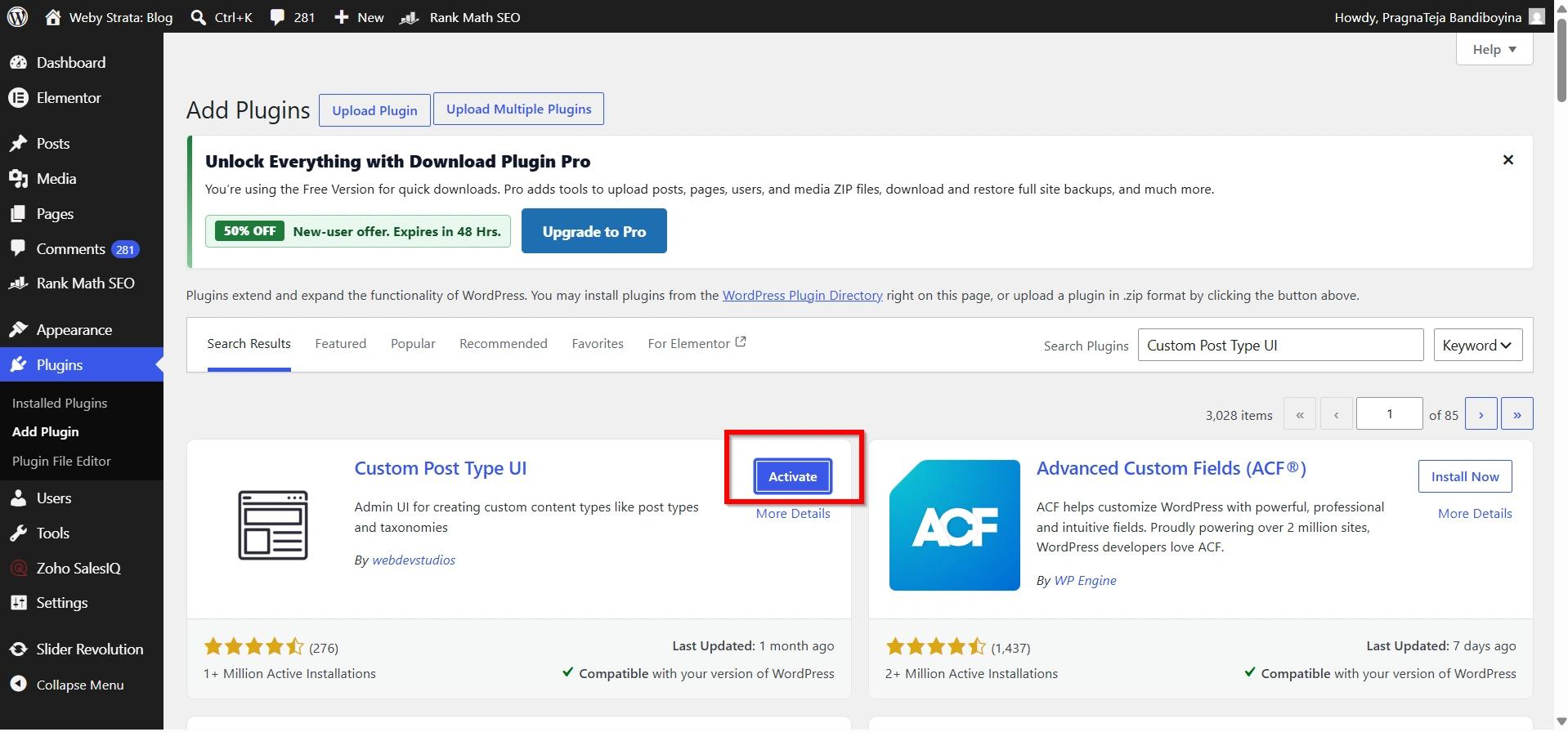This screenshot has height=732, width=1568.
Task: Switch to the Popular tab
Action: pos(413,344)
